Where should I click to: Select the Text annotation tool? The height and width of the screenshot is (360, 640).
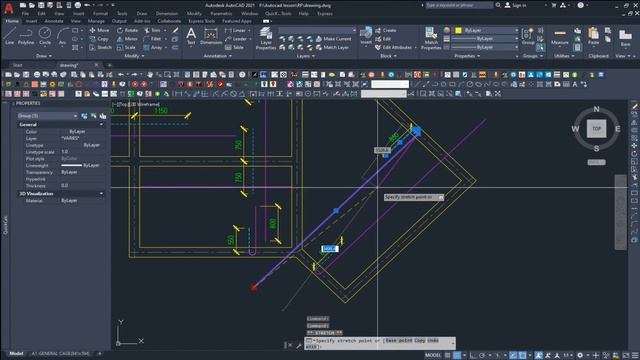click(191, 36)
